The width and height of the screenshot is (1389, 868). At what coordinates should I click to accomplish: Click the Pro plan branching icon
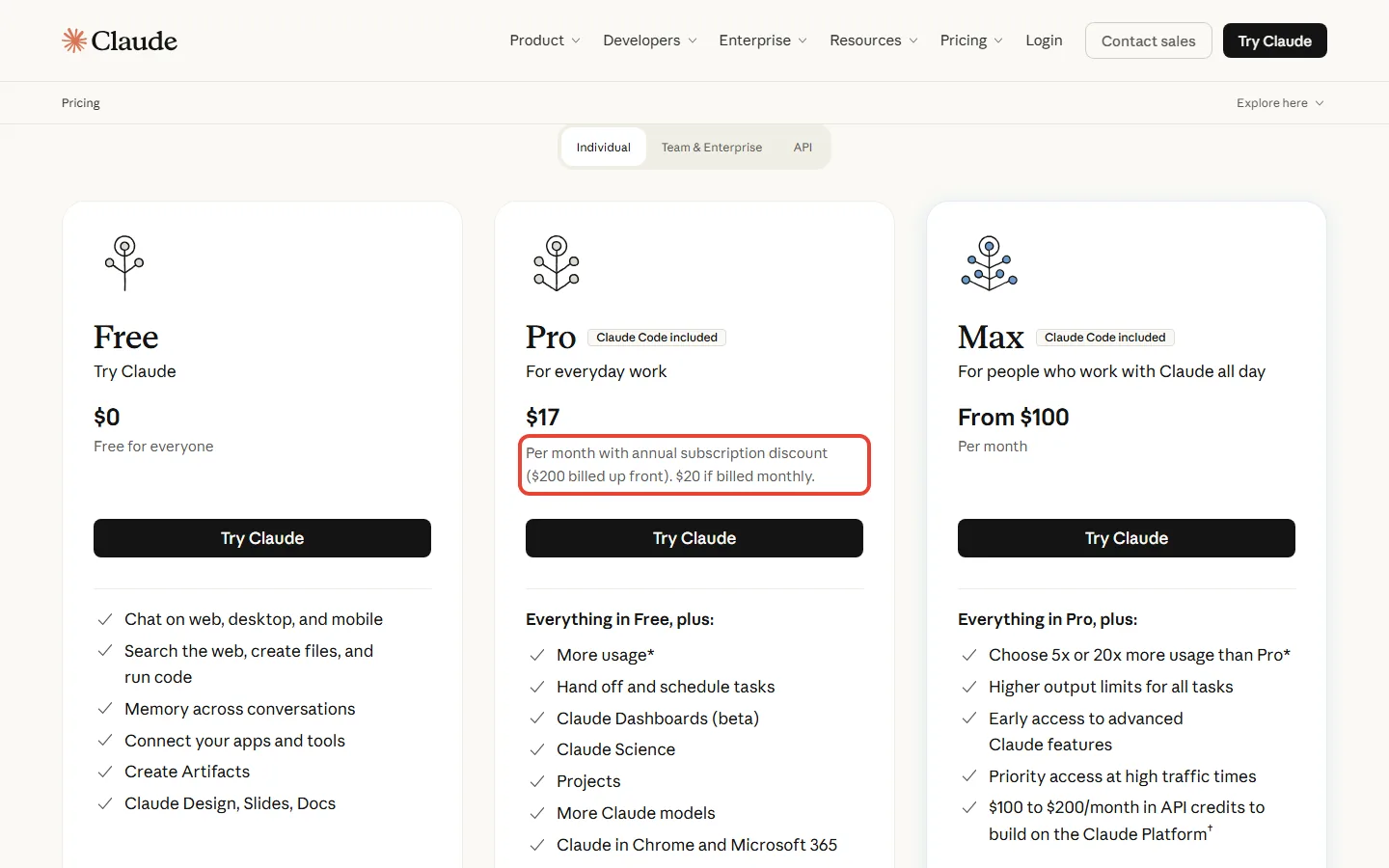[557, 262]
